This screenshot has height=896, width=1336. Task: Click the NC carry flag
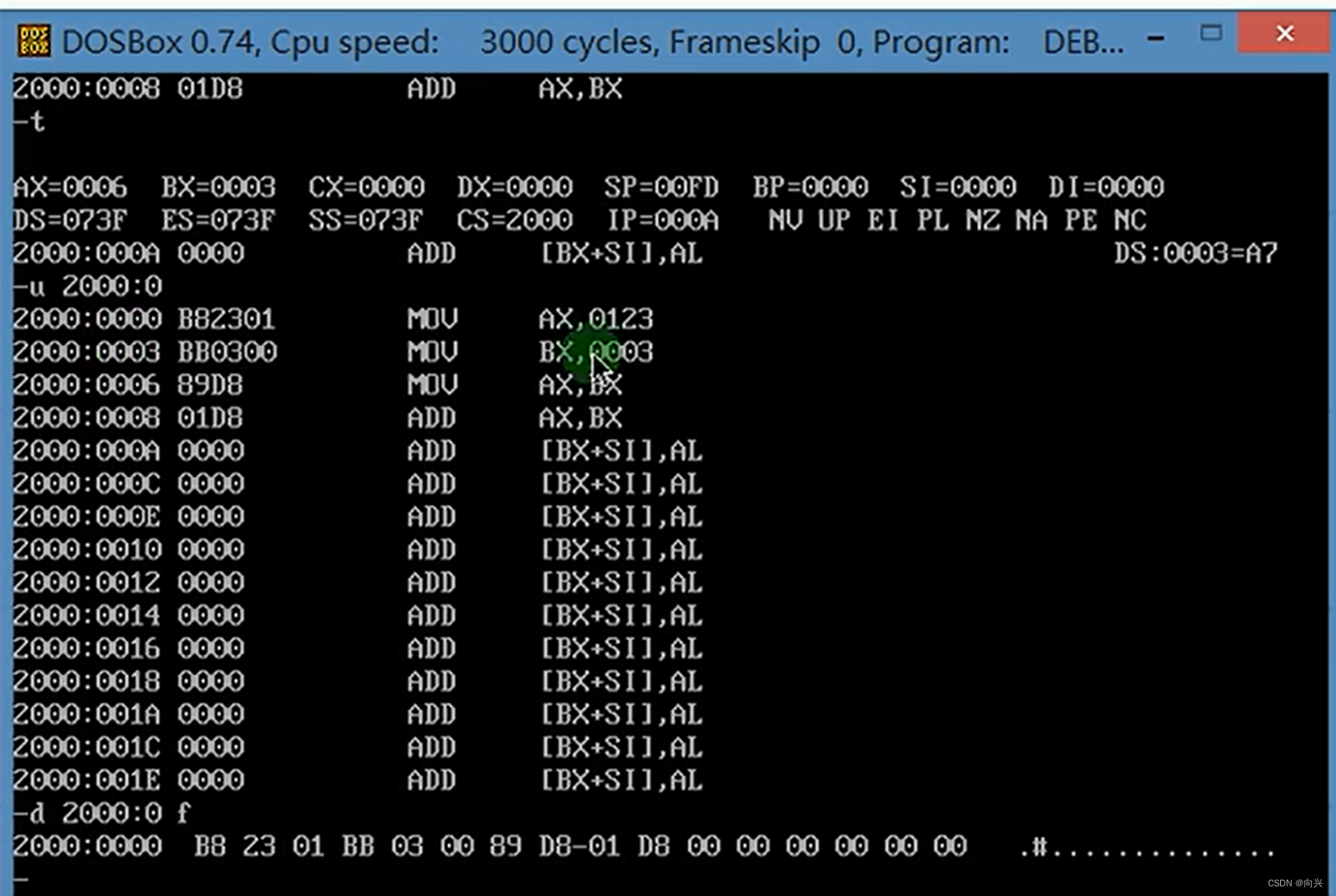pyautogui.click(x=1131, y=220)
